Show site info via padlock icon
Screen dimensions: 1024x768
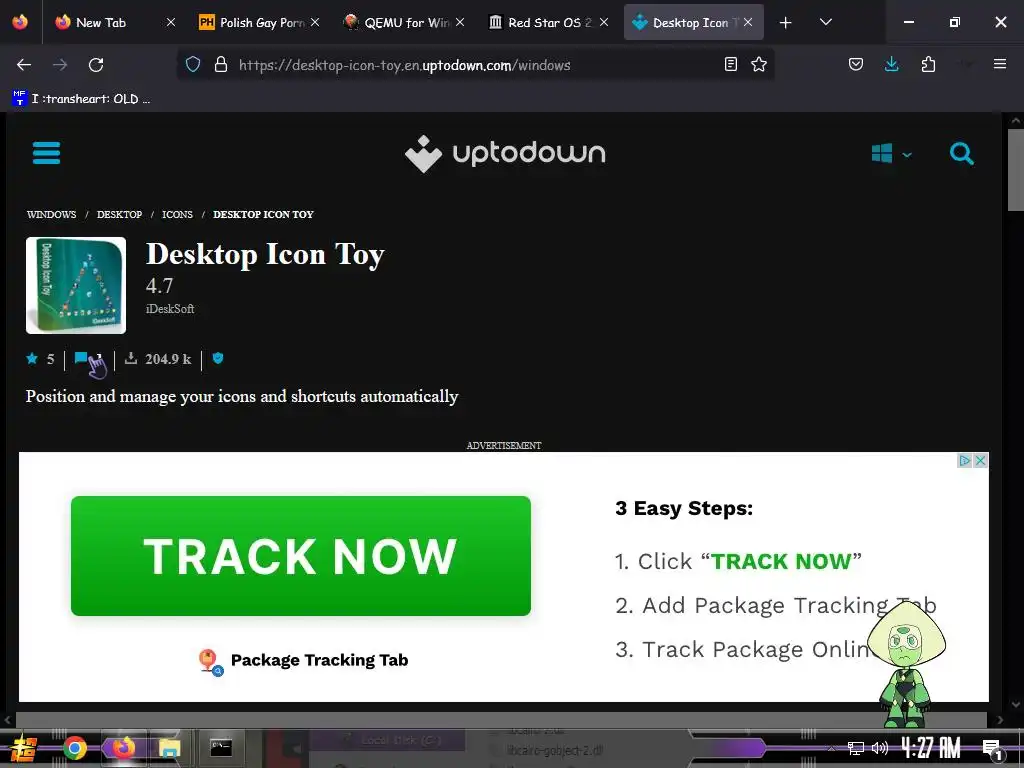tap(221, 65)
